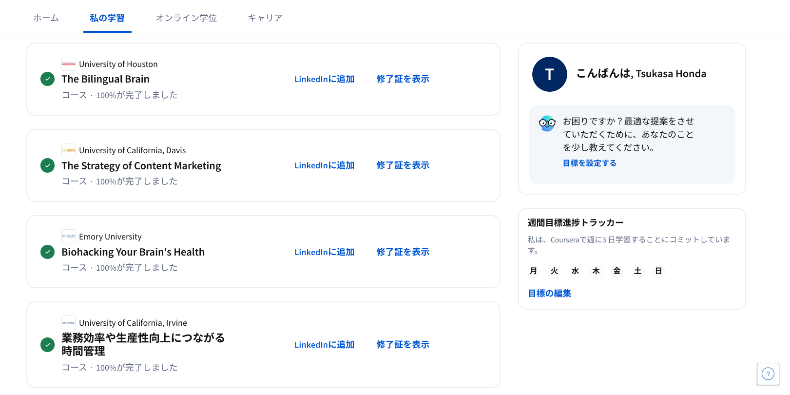Select 火 day circle in weekly tracker

[x=554, y=272]
